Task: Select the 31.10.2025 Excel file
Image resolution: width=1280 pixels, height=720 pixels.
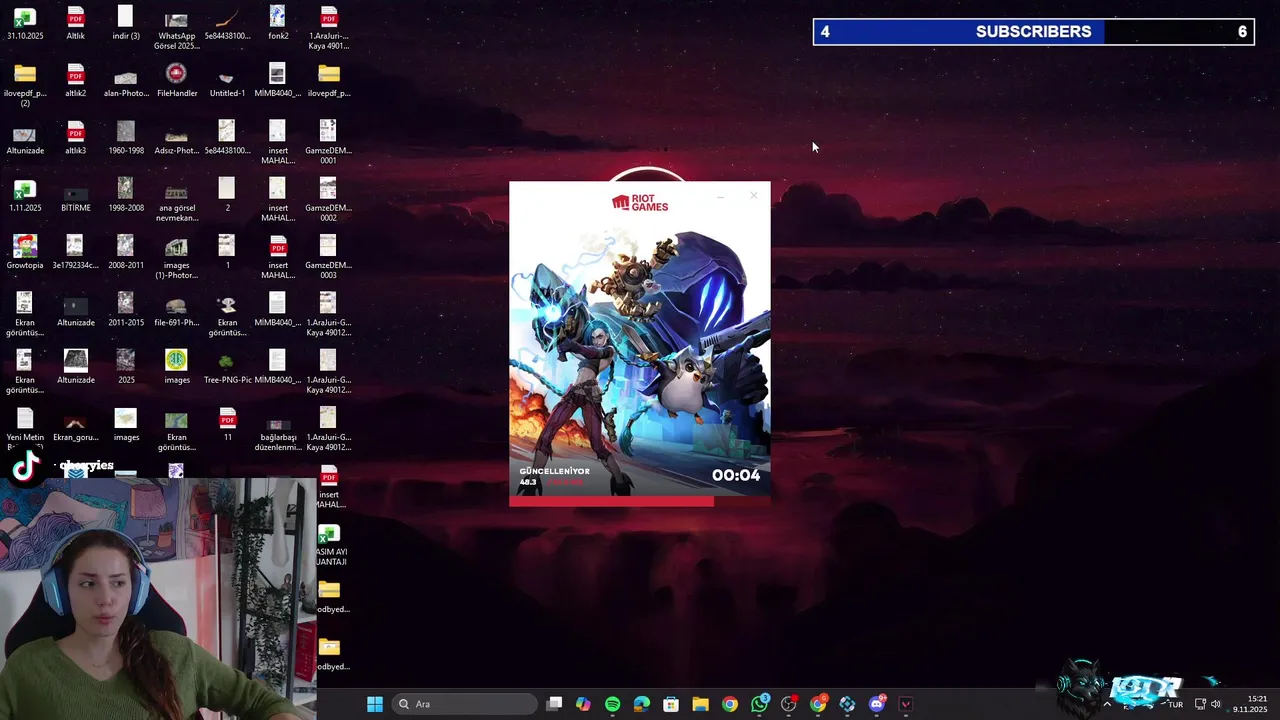Action: click(25, 24)
